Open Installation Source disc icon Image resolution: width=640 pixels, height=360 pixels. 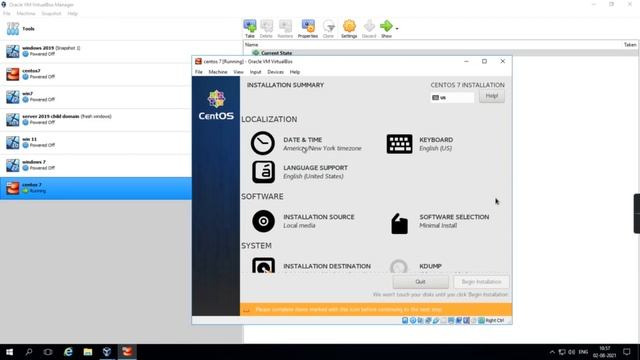263,221
